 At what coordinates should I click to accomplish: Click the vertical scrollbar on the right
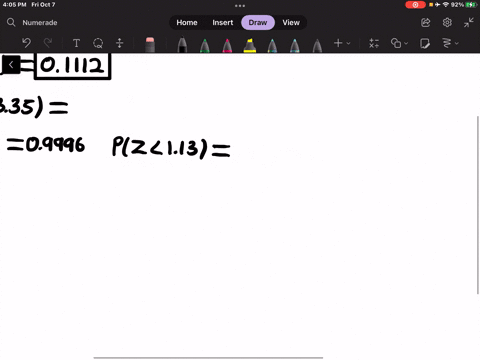coord(478,205)
